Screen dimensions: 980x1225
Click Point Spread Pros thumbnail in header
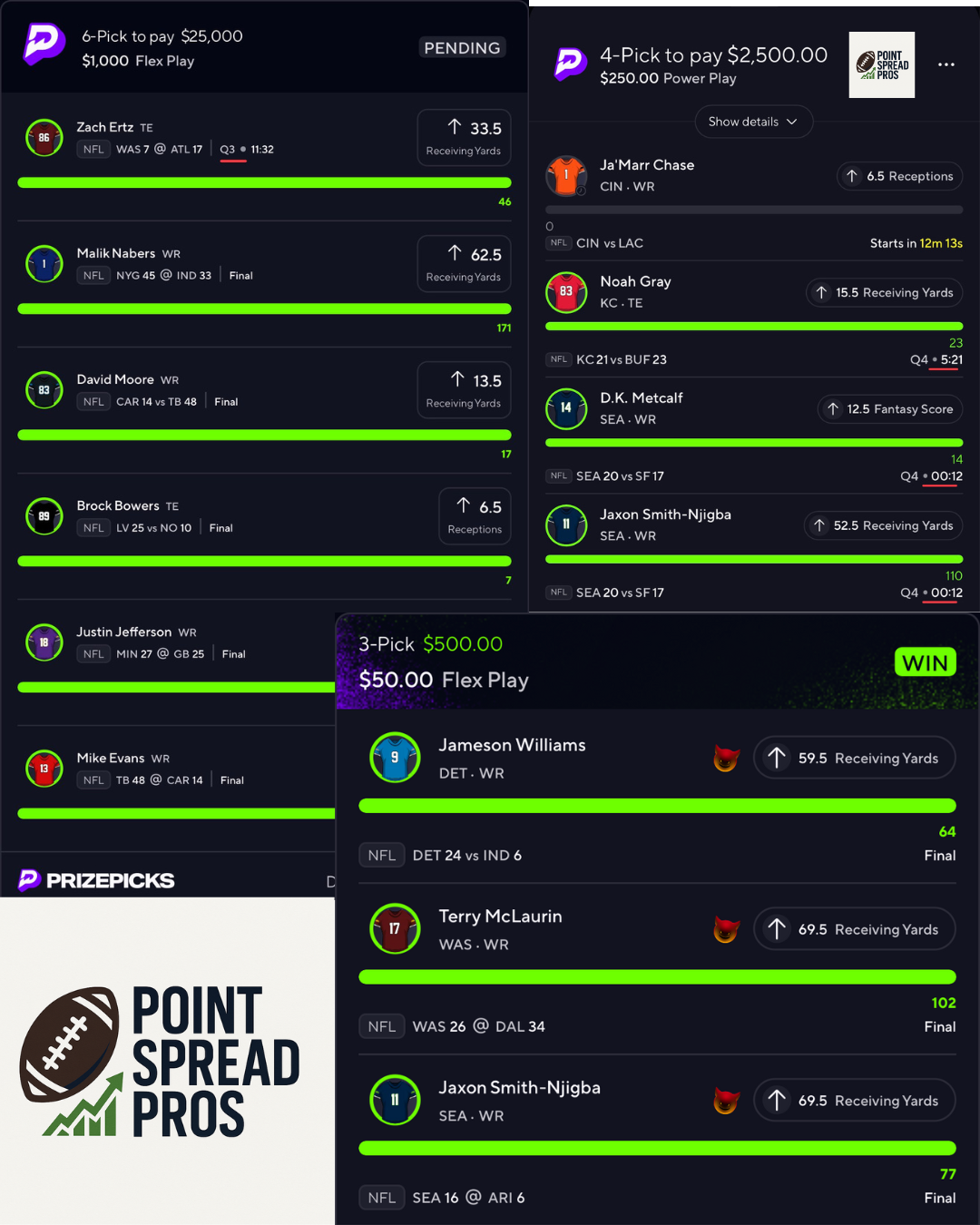881,65
